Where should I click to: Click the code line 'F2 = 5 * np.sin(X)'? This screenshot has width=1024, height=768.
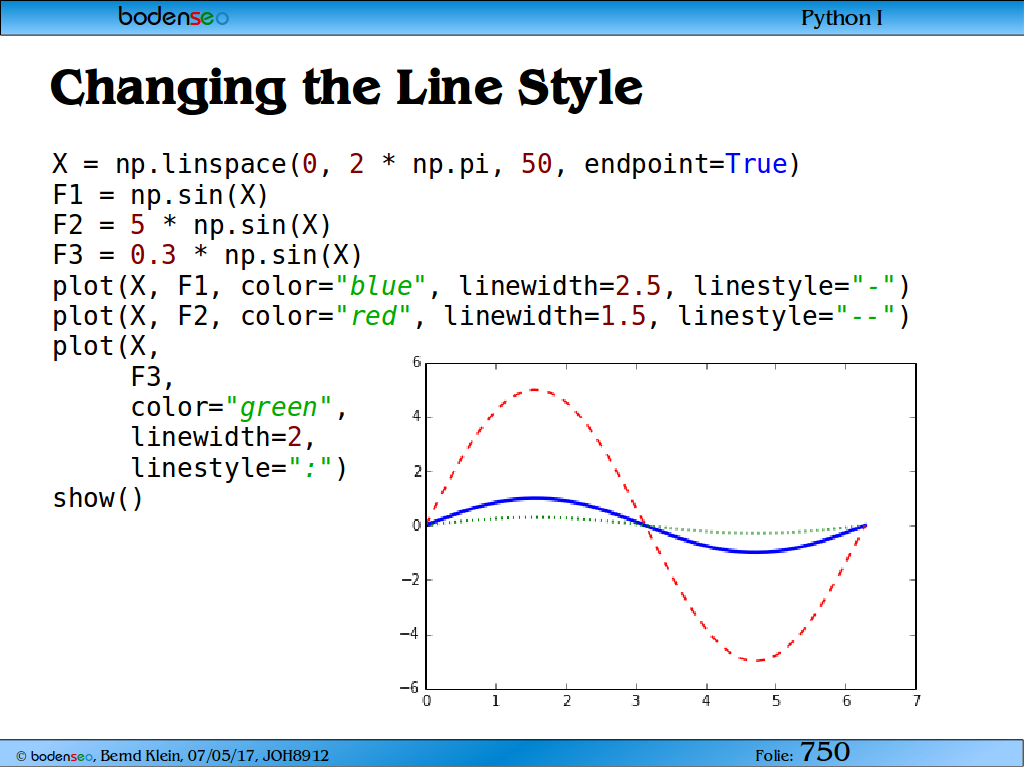192,225
